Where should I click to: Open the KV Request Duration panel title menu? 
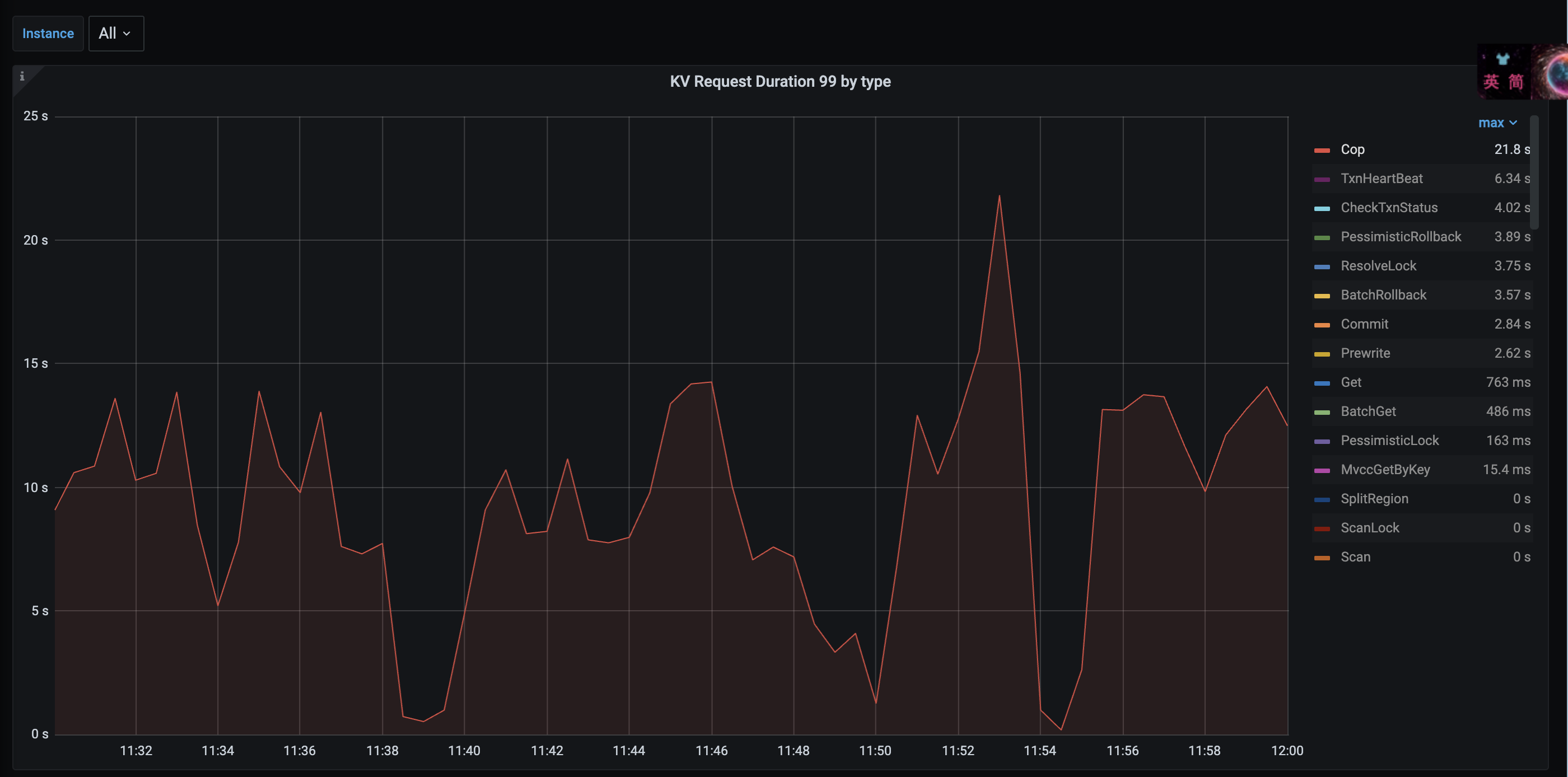click(x=780, y=82)
